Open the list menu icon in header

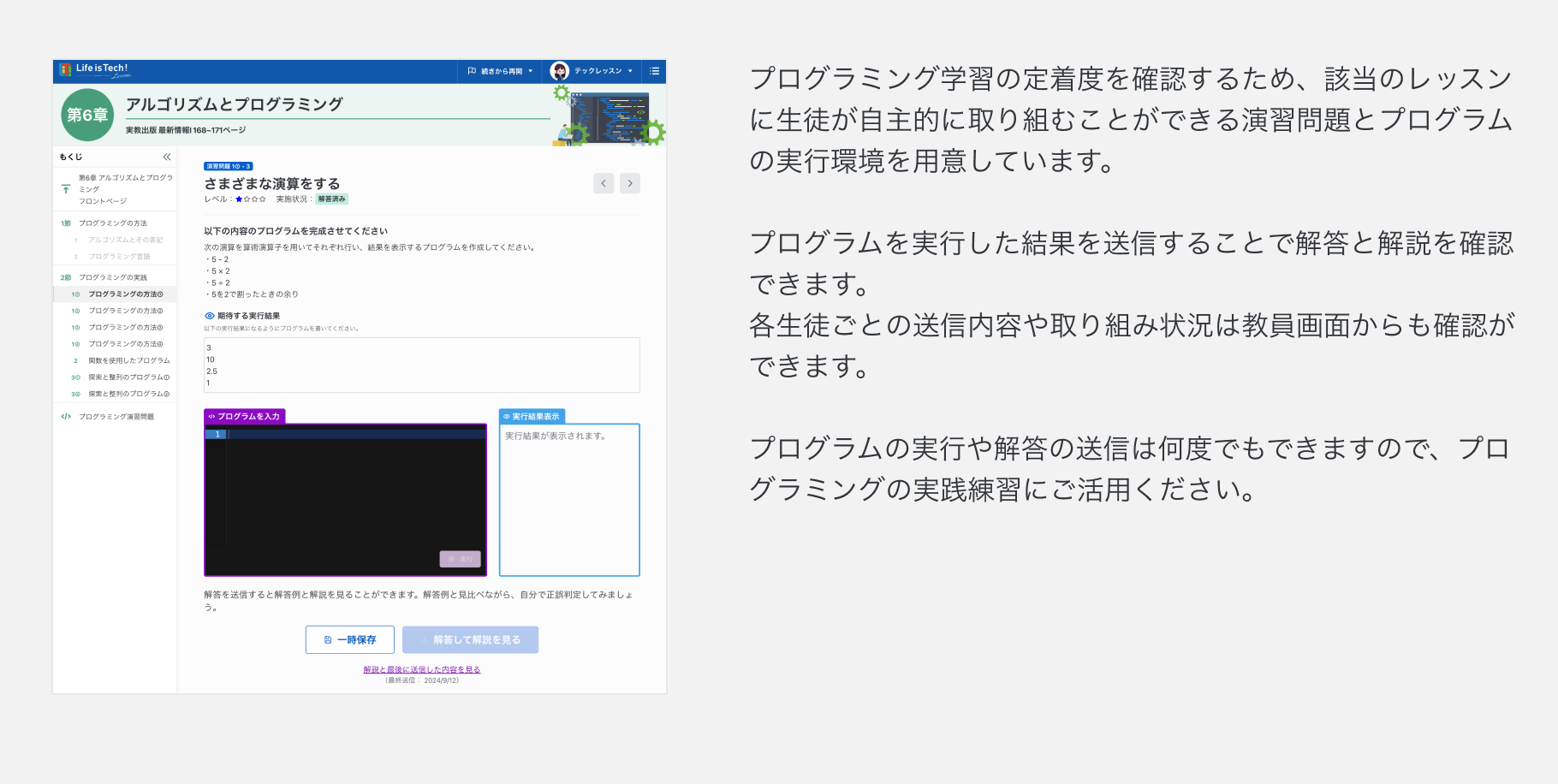654,71
